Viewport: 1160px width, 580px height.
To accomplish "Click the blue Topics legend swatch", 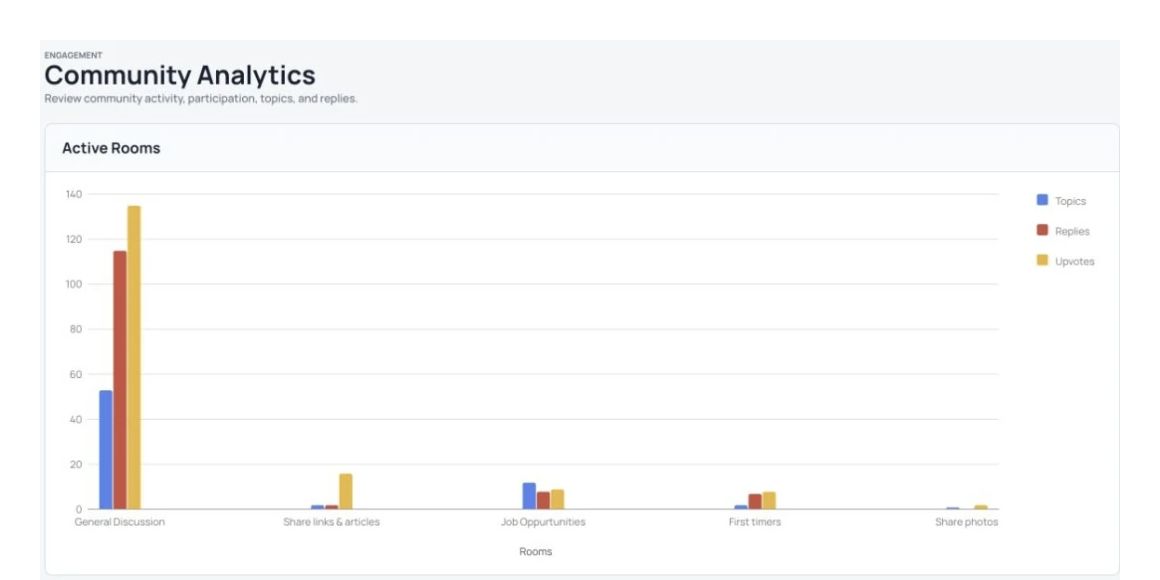I will [x=1042, y=200].
